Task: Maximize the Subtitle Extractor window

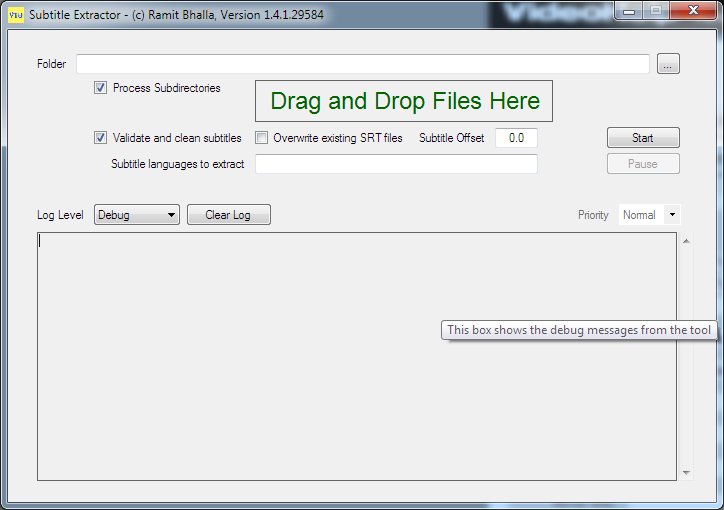Action: coord(656,11)
